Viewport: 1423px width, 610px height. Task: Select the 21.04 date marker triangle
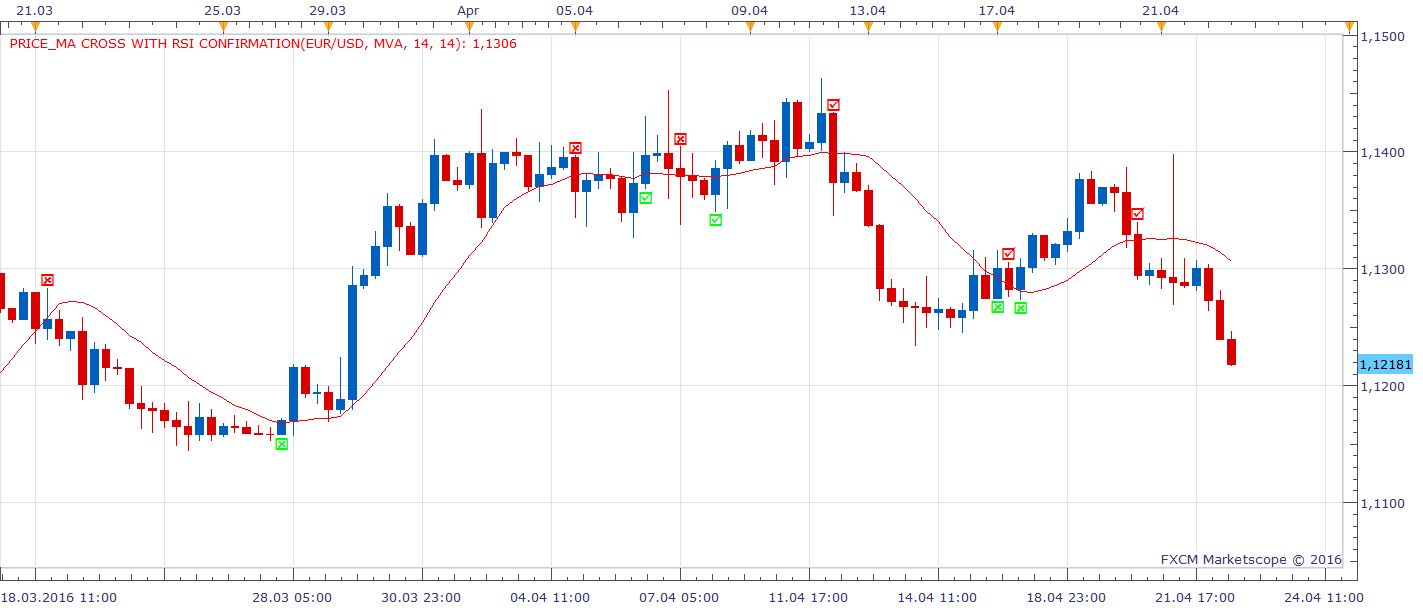pyautogui.click(x=1161, y=27)
